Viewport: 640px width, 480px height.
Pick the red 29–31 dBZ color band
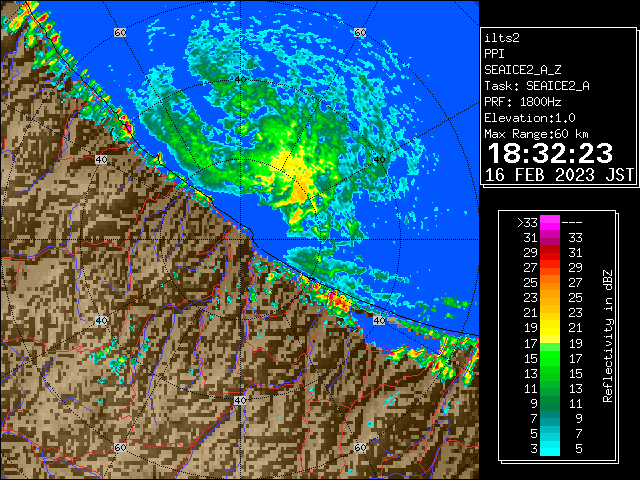point(550,253)
